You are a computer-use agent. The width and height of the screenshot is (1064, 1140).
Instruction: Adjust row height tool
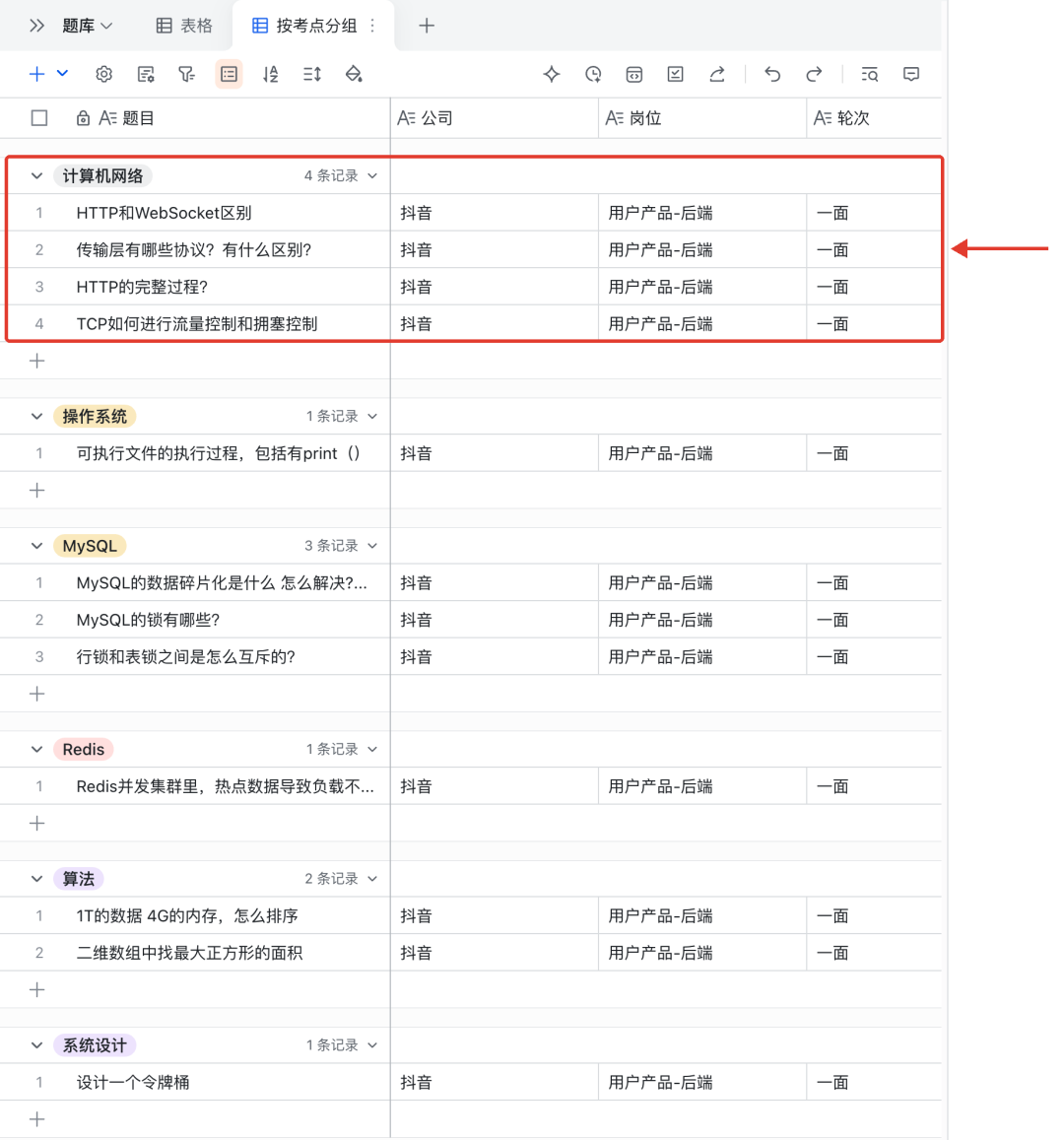pos(311,74)
